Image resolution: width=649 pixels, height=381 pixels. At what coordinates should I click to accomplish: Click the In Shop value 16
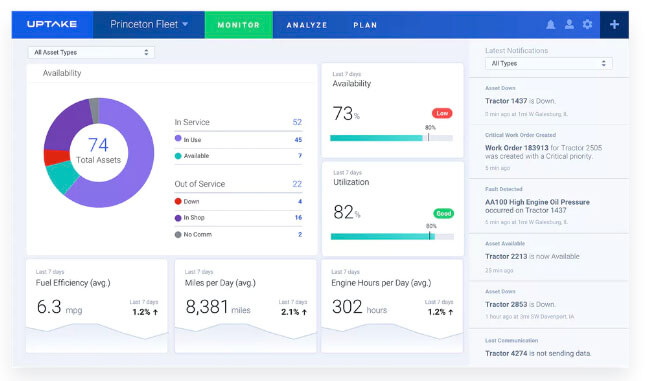[x=298, y=218]
